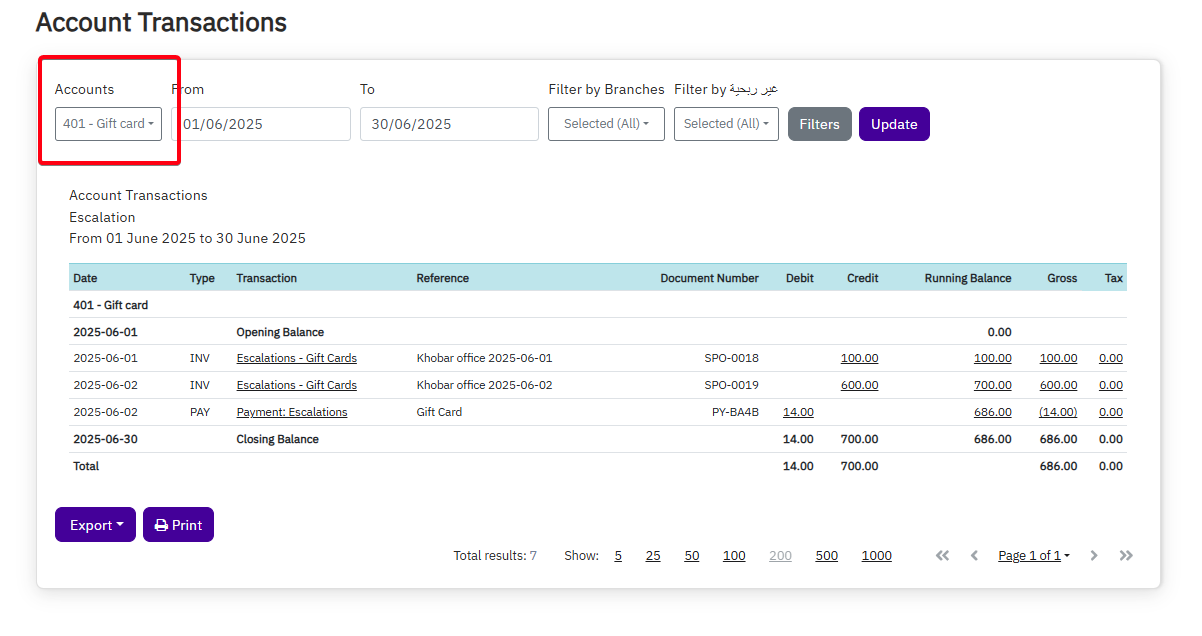Viewport: 1202px width, 636px height.
Task: Open the Export dropdown menu
Action: click(95, 525)
